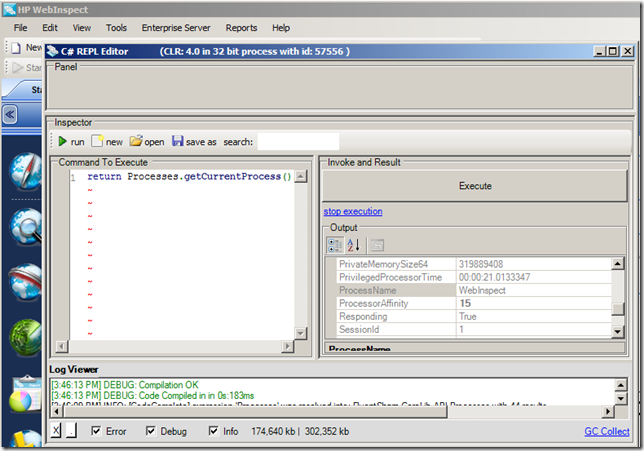Click the Execute button

tap(475, 186)
